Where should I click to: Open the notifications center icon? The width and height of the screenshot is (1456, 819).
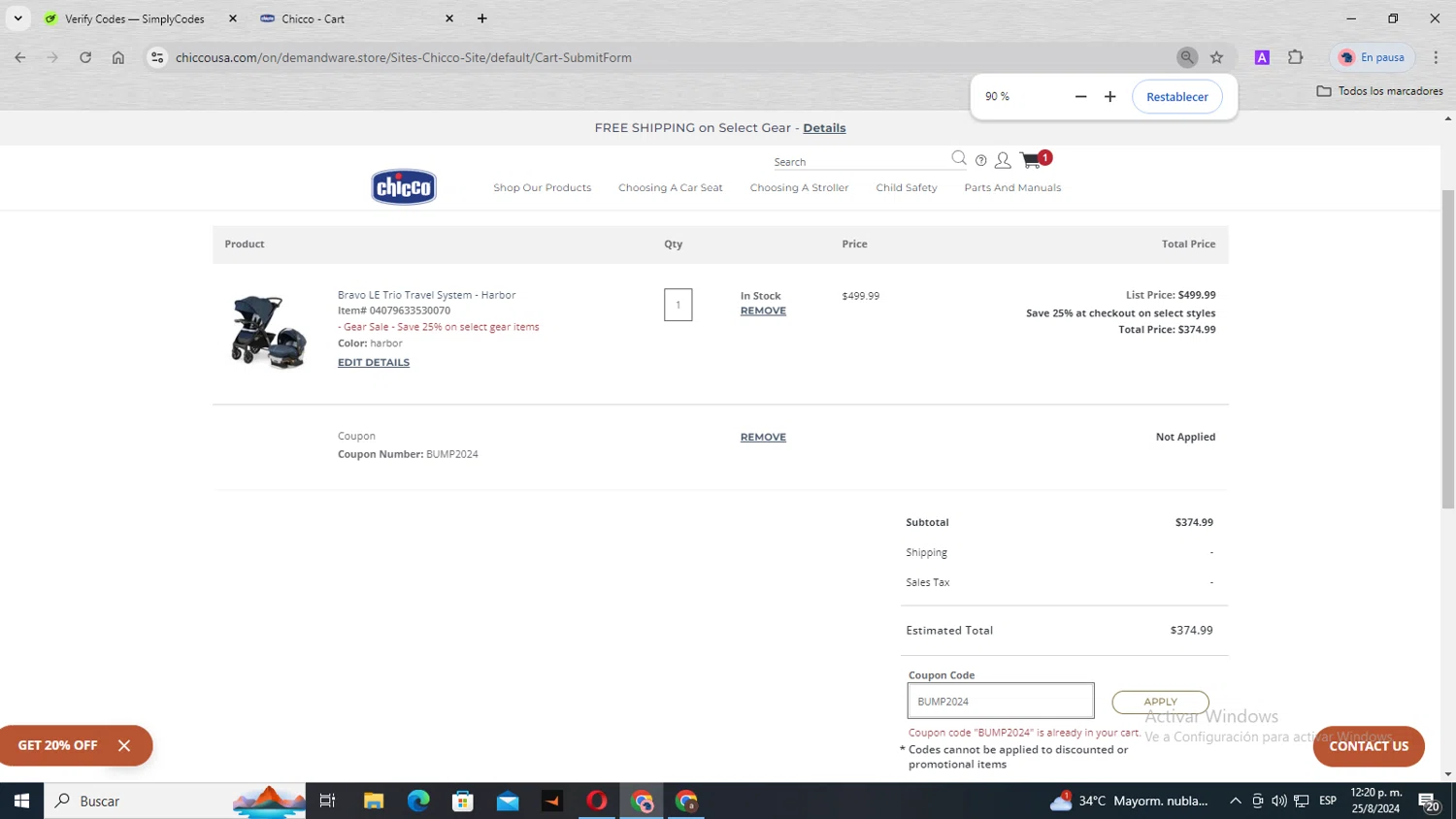(x=1430, y=801)
